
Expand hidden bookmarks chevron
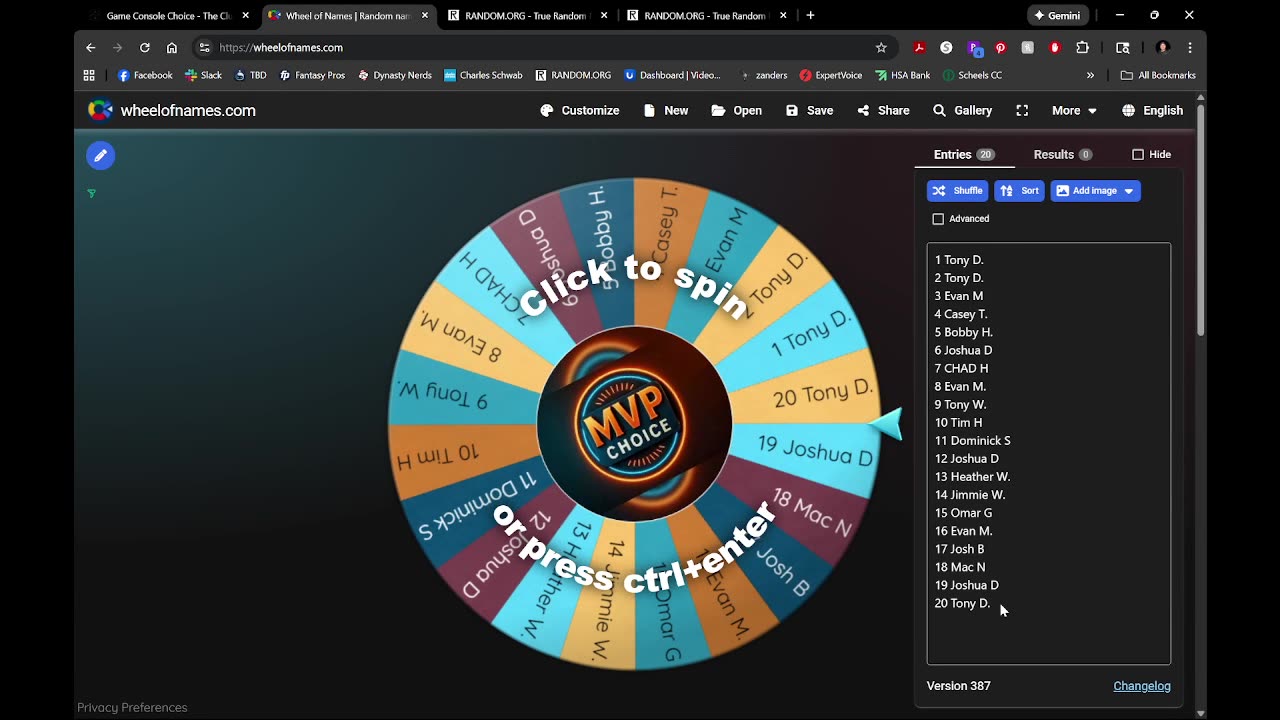[x=1090, y=75]
